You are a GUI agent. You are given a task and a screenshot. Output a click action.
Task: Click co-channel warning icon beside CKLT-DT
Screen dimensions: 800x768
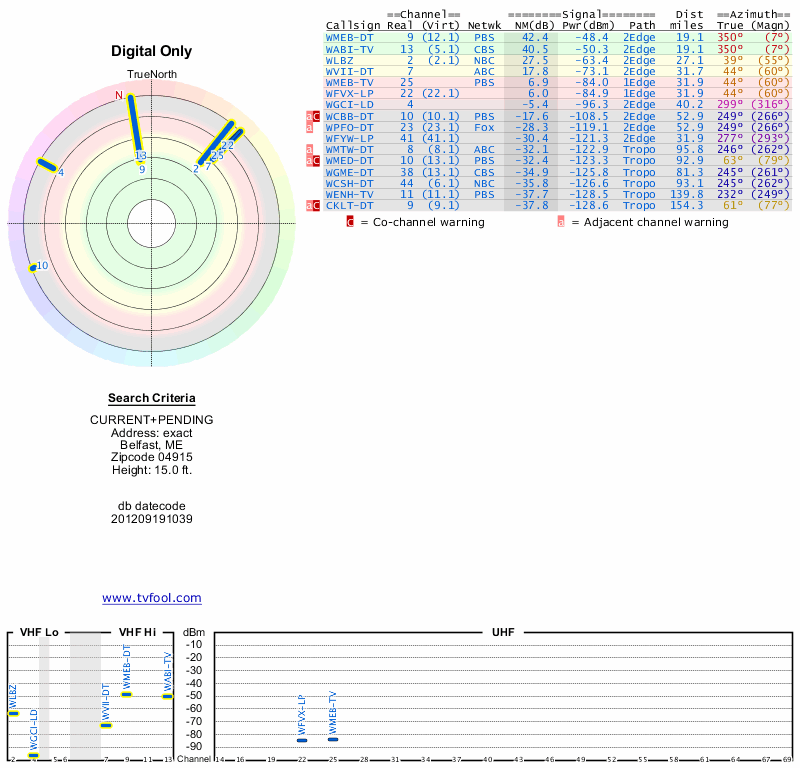317,205
